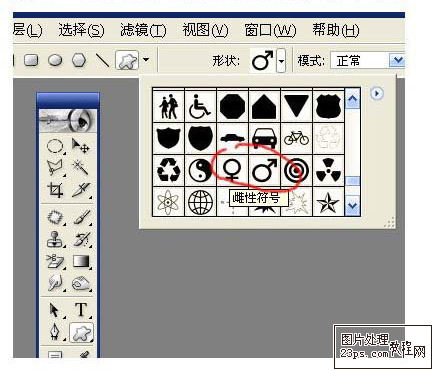Choose the Healing Brush tool
The image size is (433, 370).
pyautogui.click(x=55, y=217)
